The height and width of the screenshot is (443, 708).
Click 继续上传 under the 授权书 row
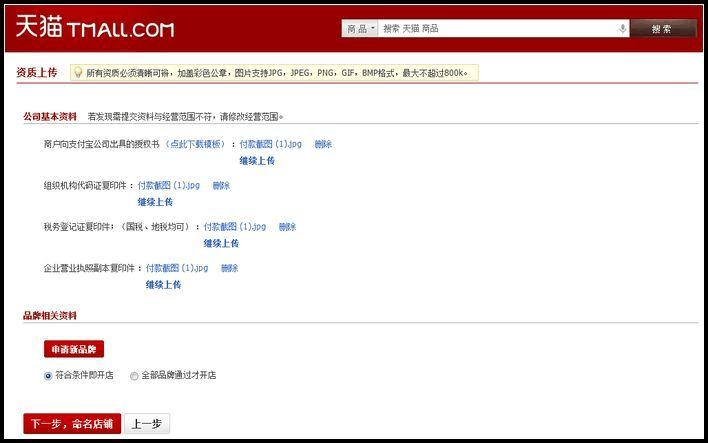tap(257, 160)
